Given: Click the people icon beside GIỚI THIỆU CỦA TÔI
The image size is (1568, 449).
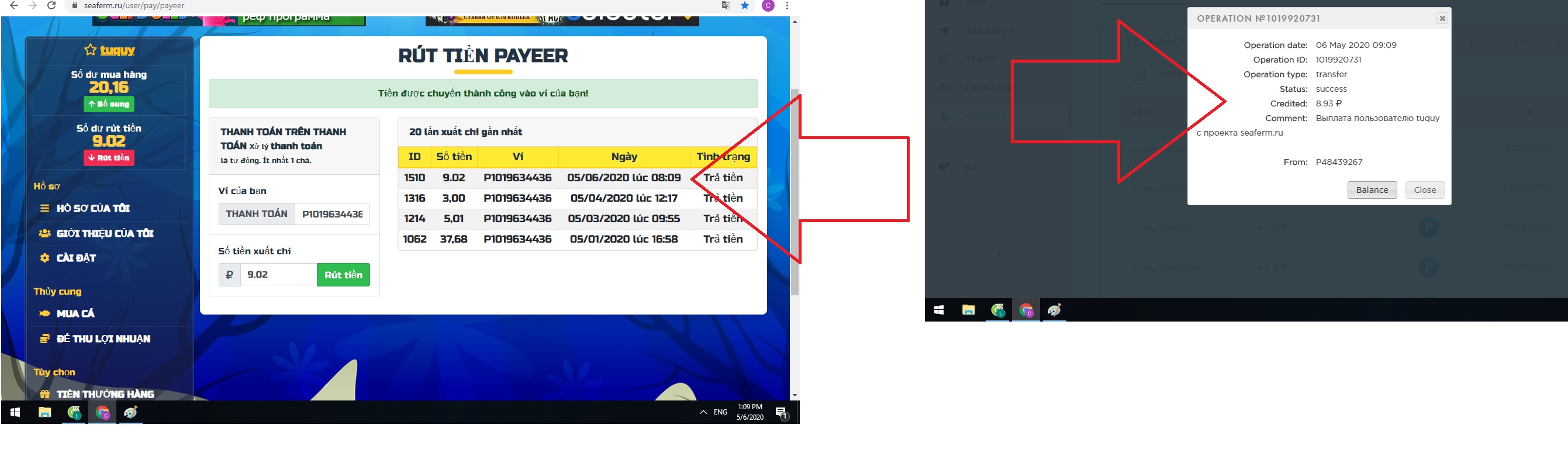Looking at the screenshot, I should point(44,233).
